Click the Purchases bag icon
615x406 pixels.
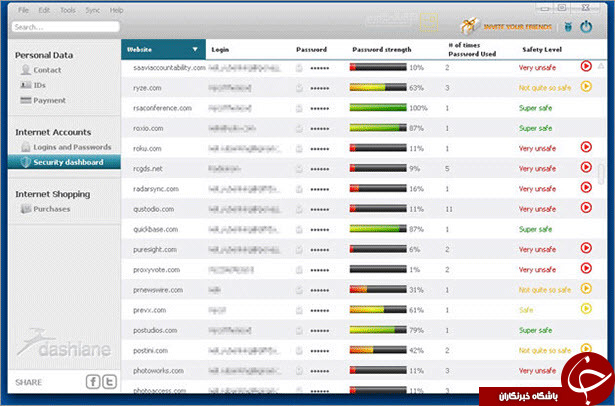point(25,209)
